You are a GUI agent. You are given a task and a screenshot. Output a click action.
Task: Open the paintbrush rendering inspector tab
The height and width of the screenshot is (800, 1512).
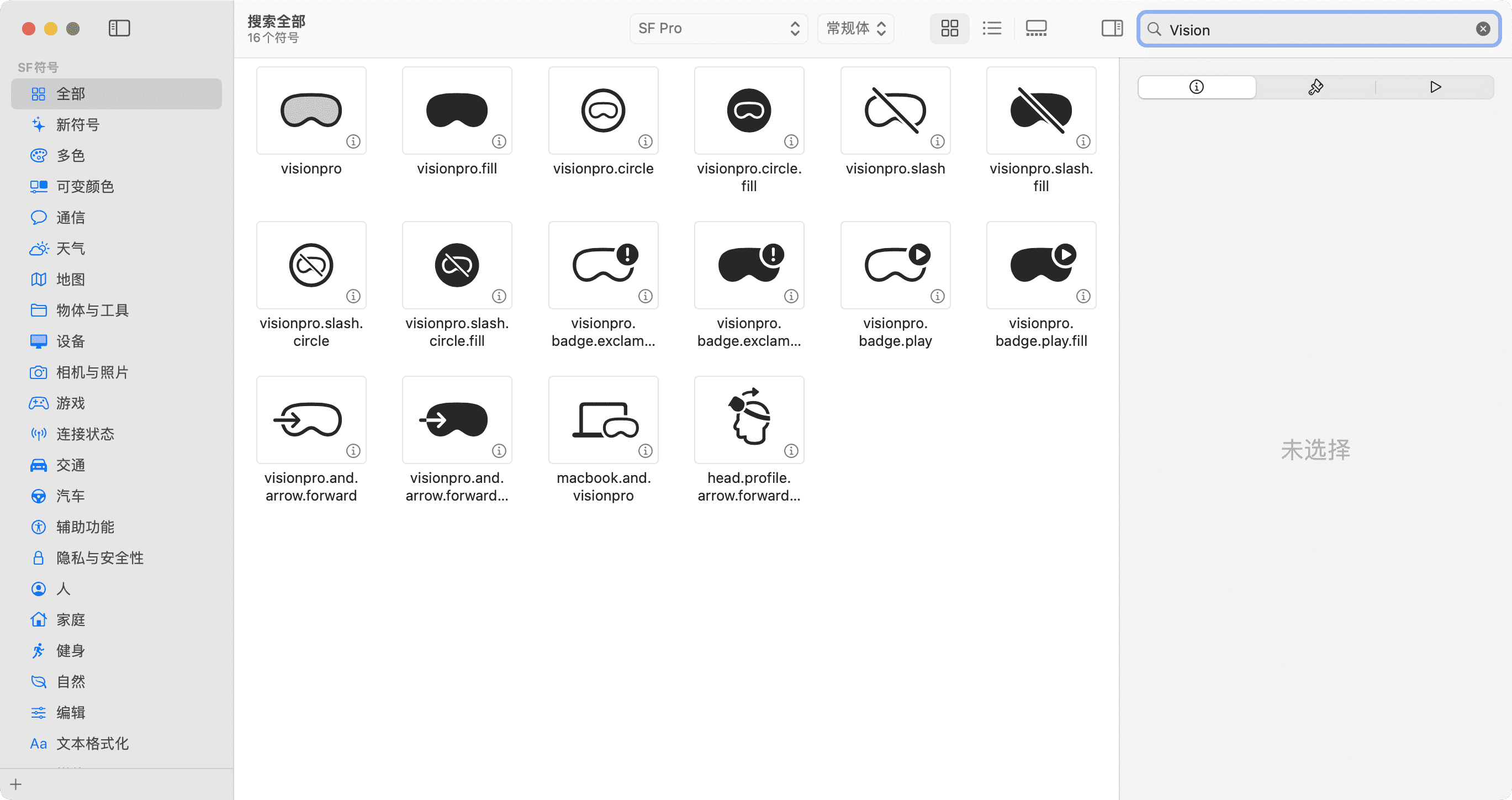(x=1315, y=87)
